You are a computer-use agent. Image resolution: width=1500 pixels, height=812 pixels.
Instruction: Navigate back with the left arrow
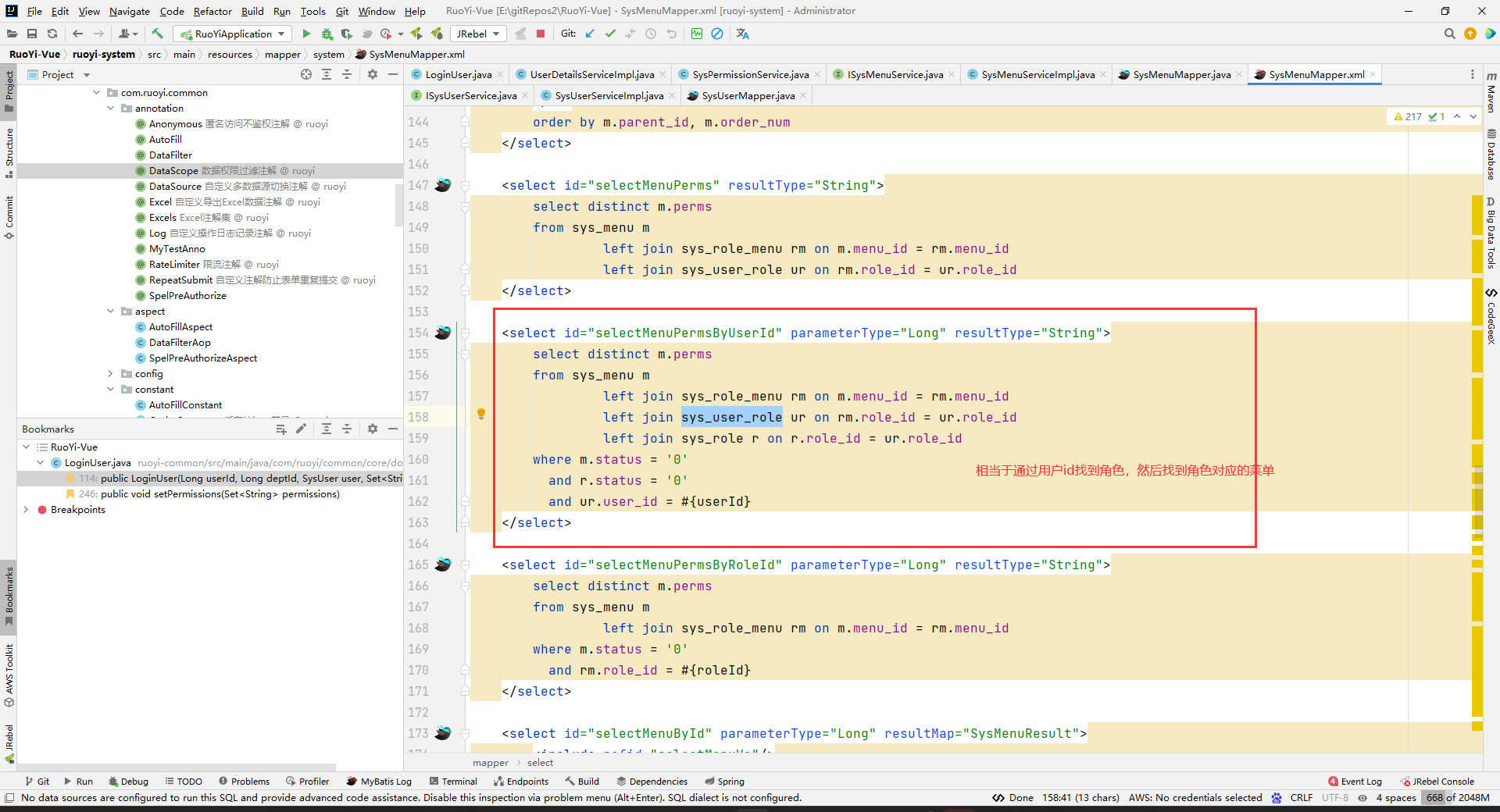click(x=77, y=34)
